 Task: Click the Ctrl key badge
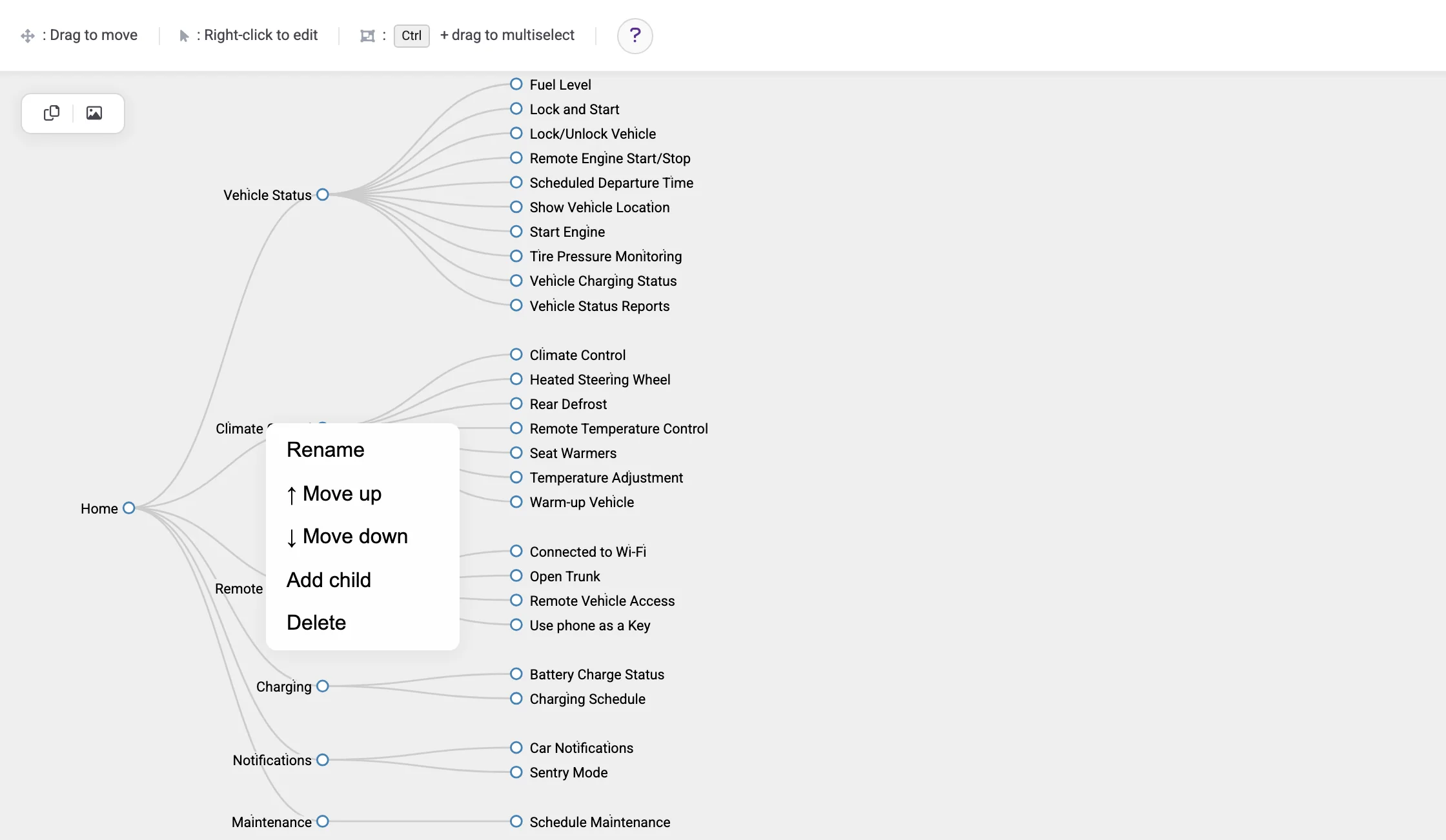coord(411,35)
